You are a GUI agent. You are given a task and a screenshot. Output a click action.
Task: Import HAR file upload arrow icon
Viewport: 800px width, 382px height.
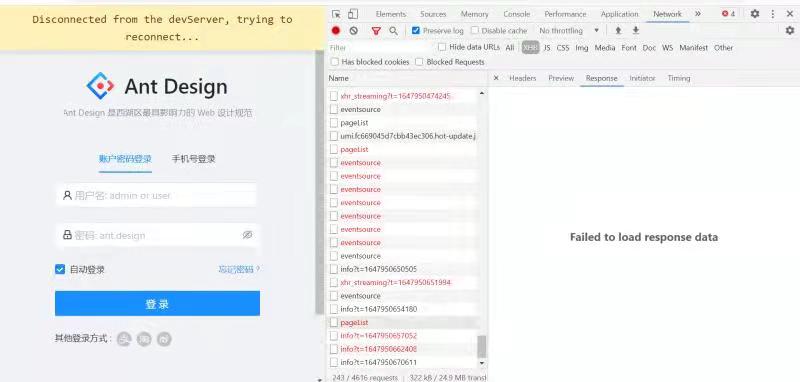point(618,31)
